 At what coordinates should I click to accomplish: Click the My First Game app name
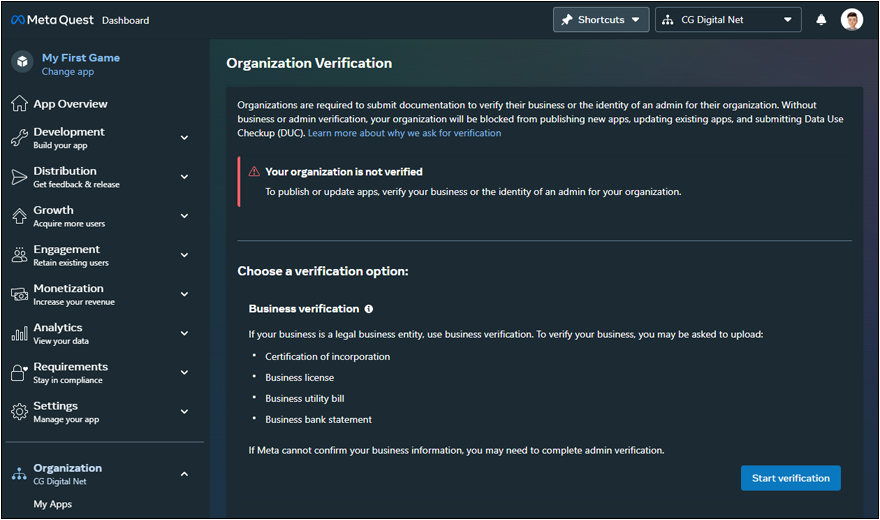tap(80, 58)
